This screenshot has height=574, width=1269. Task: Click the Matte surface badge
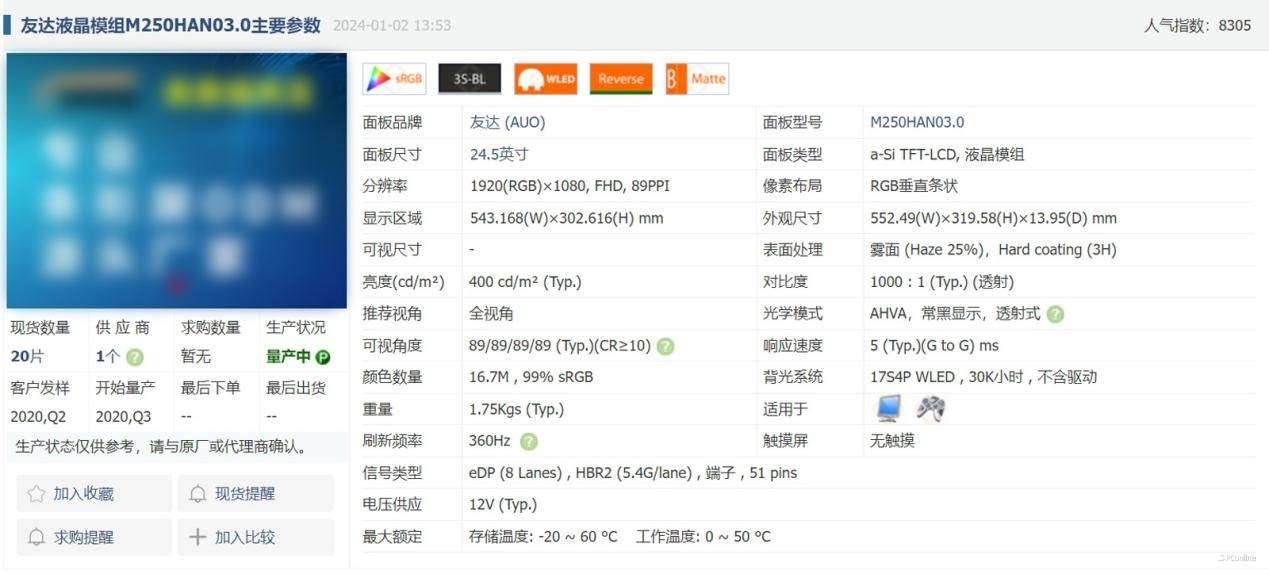[697, 79]
